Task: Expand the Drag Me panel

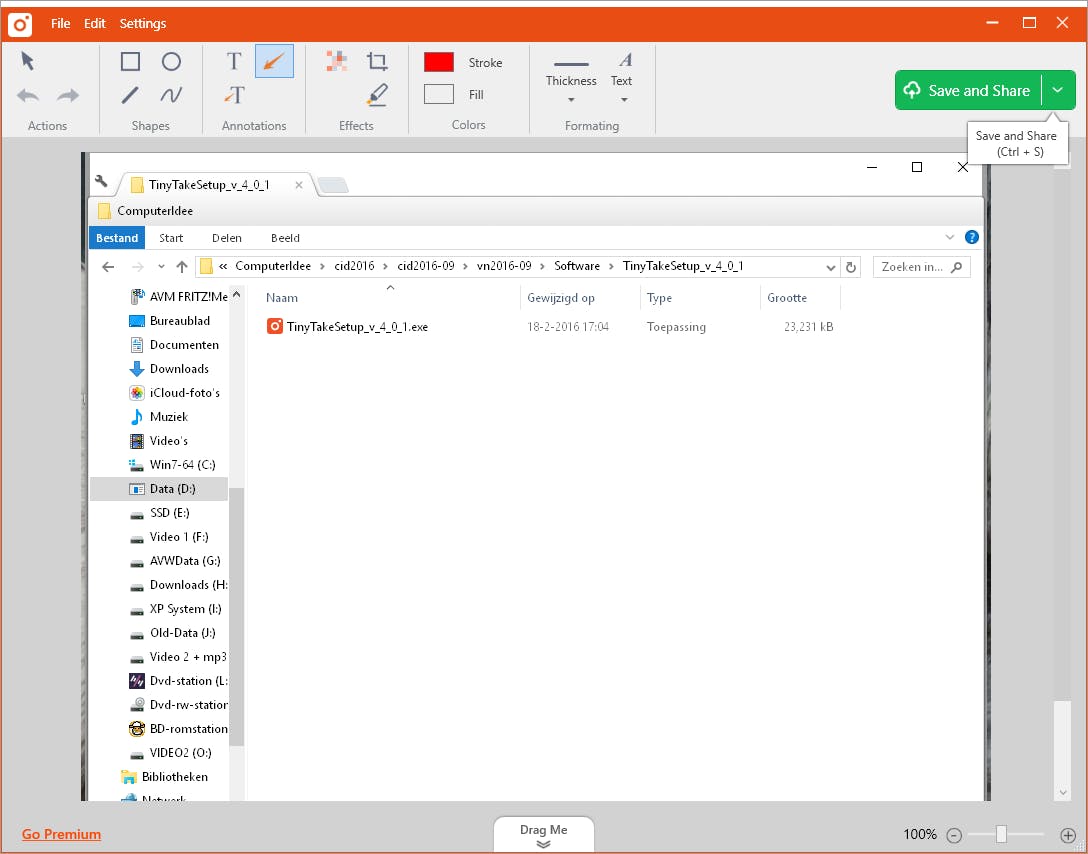Action: pos(543,835)
